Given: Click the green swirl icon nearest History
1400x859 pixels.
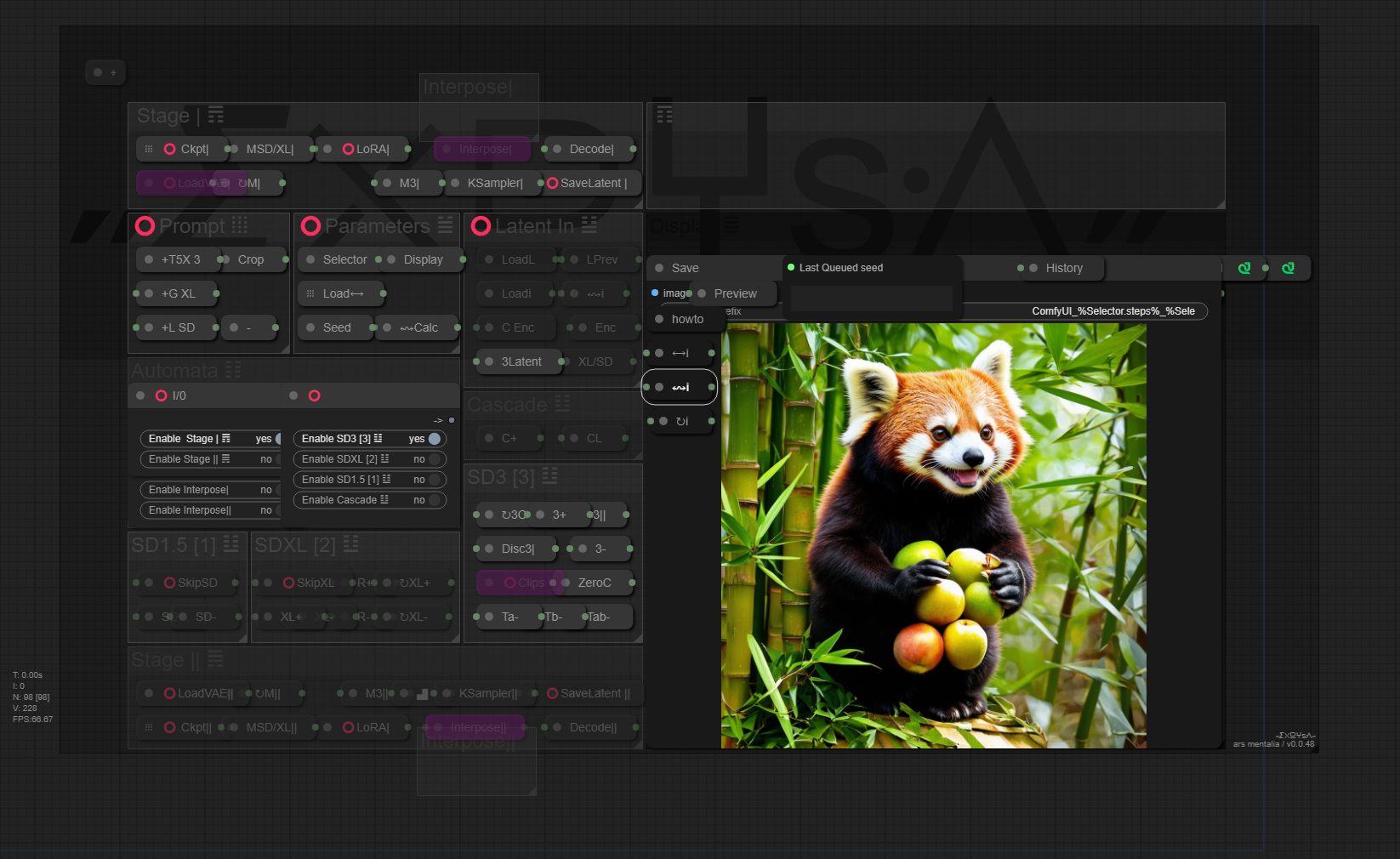Looking at the screenshot, I should tap(1244, 268).
